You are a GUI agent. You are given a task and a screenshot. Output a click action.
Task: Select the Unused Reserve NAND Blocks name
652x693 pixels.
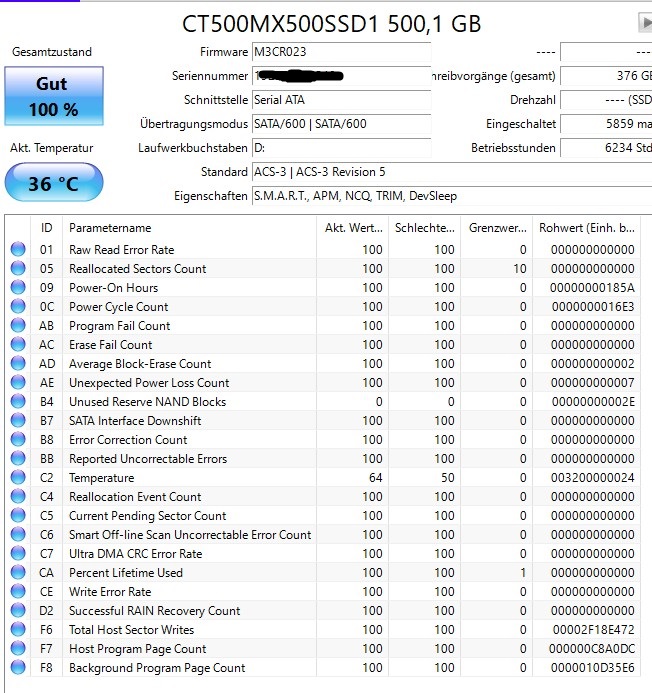coord(148,402)
